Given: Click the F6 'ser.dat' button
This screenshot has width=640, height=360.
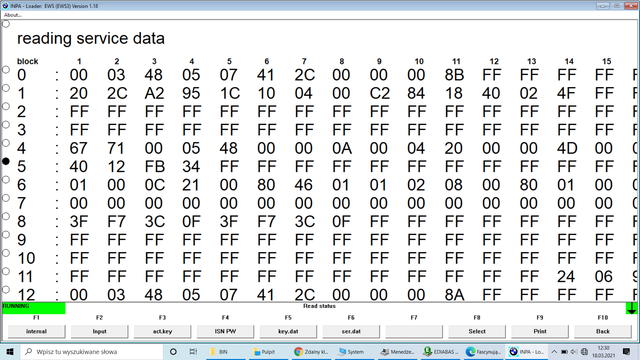Looking at the screenshot, I should click(x=351, y=331).
